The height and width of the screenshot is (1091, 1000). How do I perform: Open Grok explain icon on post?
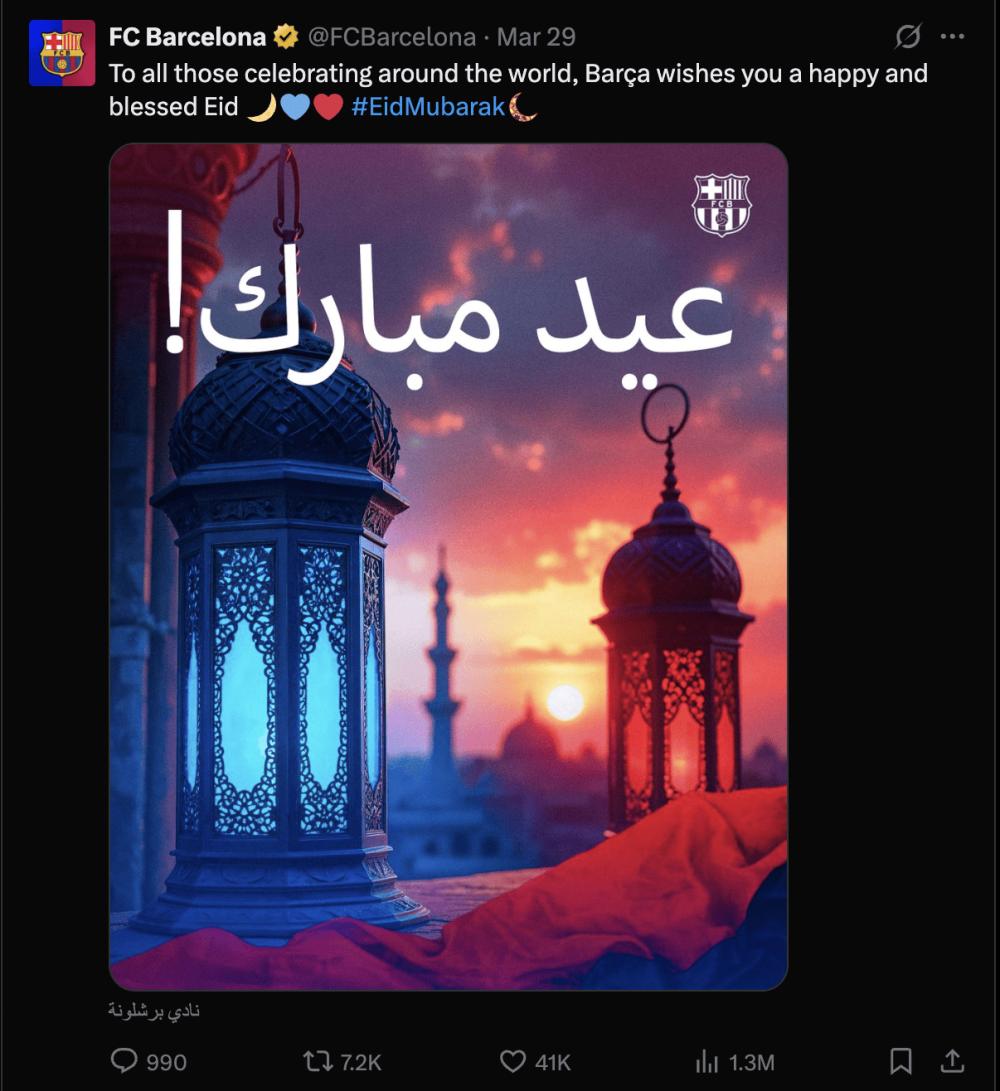[907, 36]
